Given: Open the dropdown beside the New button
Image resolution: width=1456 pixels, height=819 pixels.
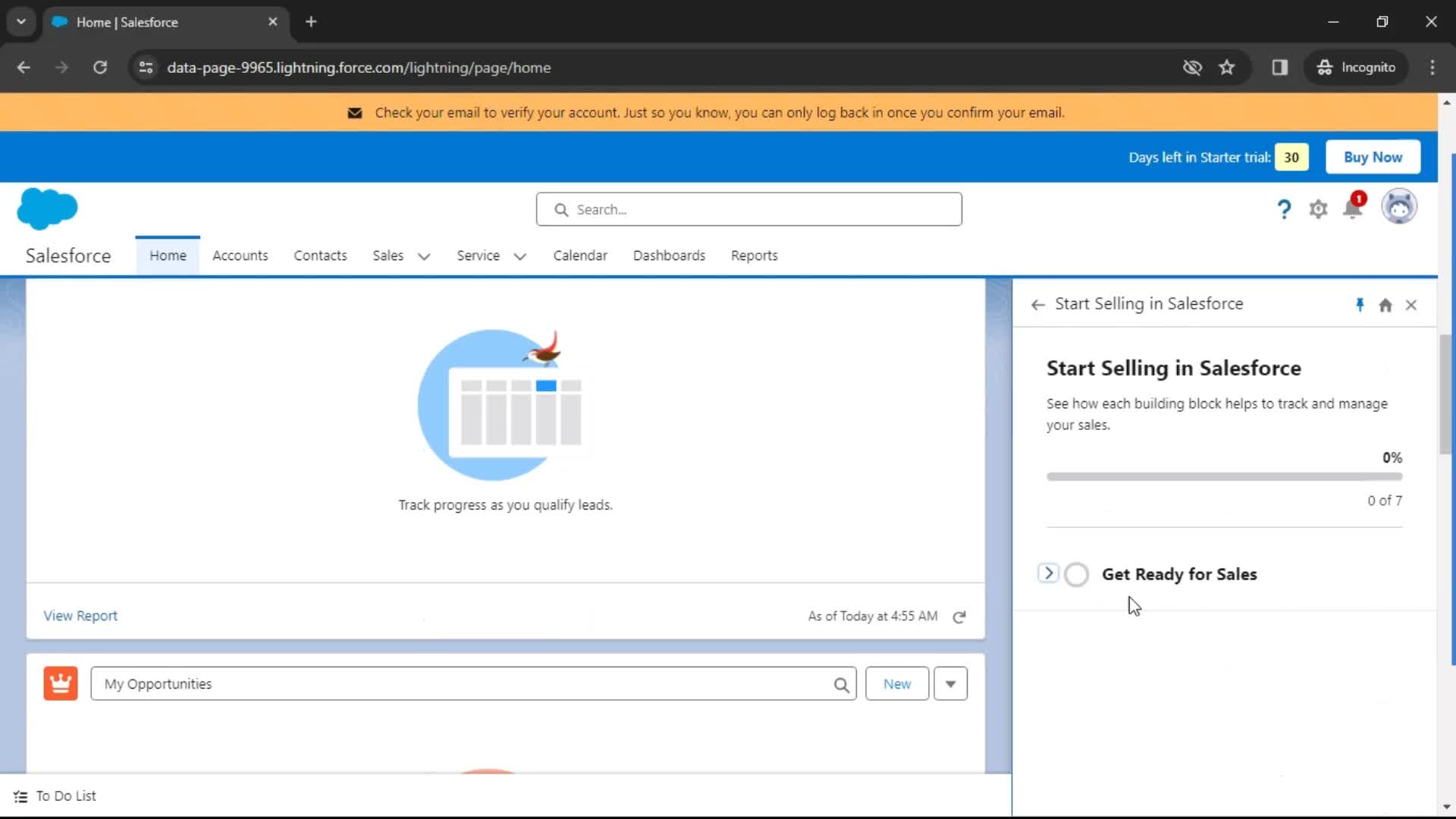Looking at the screenshot, I should coord(950,684).
